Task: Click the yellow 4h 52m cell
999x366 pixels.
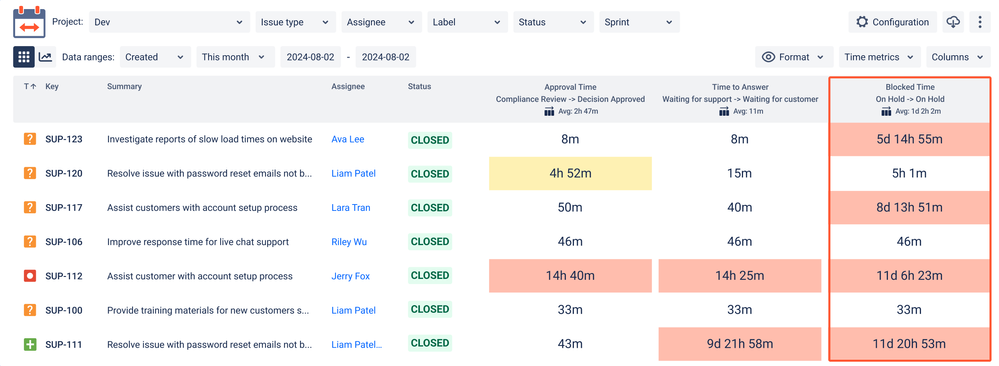Action: (570, 173)
